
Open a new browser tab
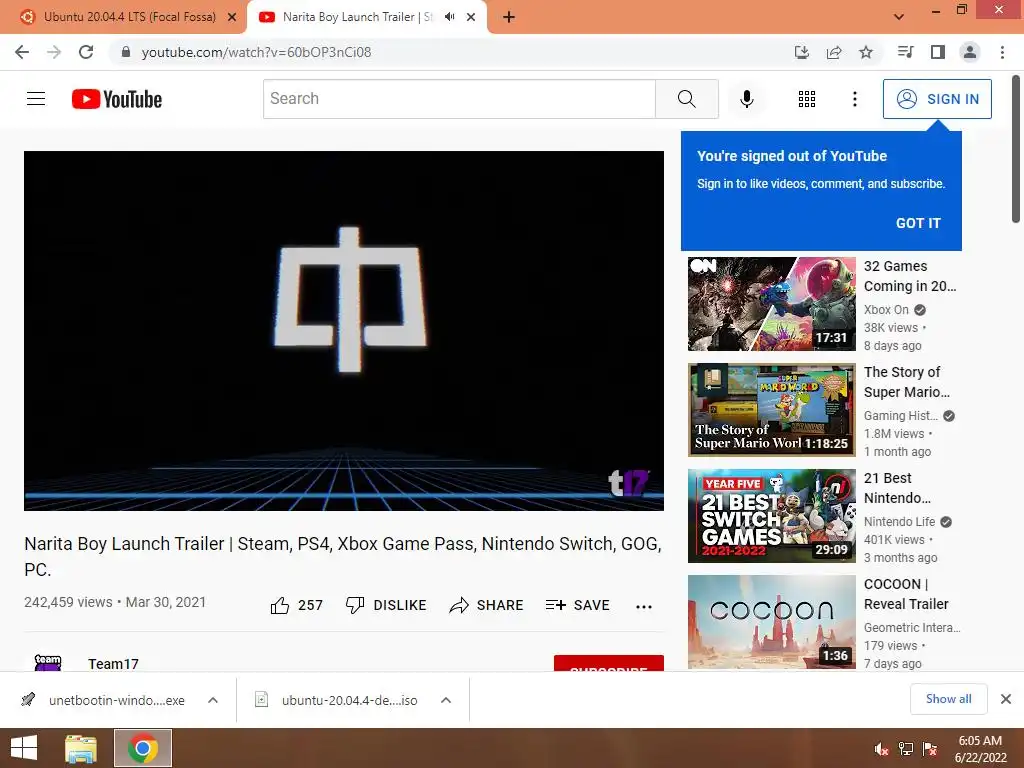[509, 17]
